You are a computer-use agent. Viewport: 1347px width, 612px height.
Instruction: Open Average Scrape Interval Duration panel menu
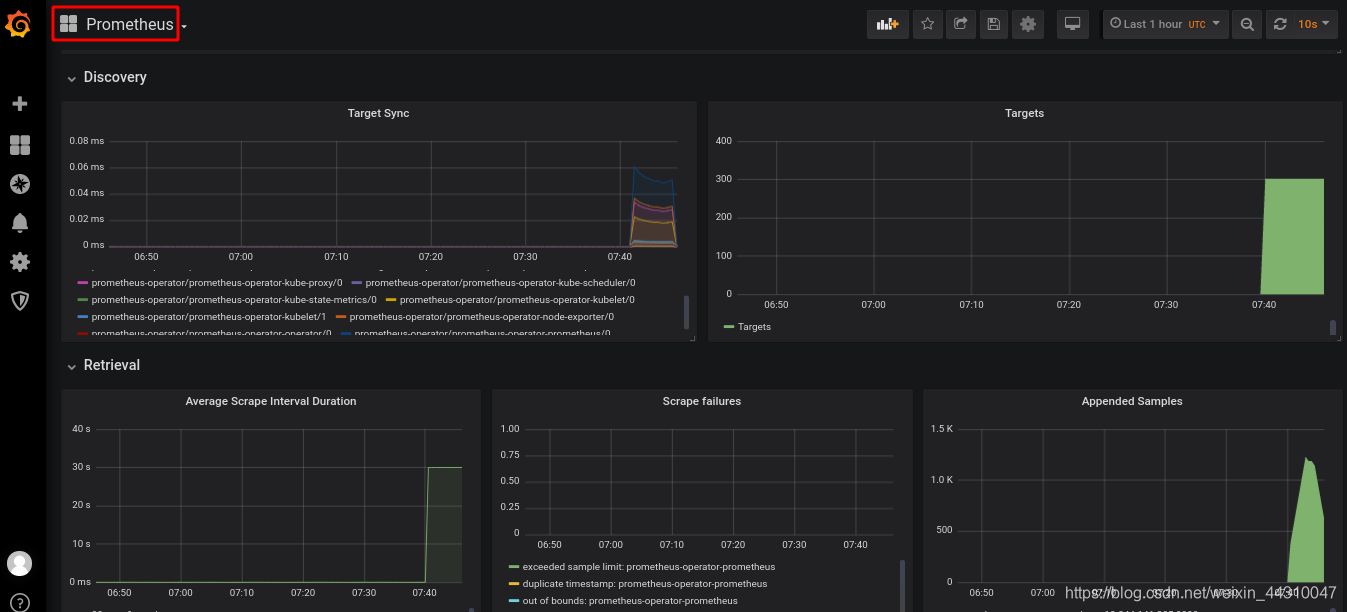point(271,401)
